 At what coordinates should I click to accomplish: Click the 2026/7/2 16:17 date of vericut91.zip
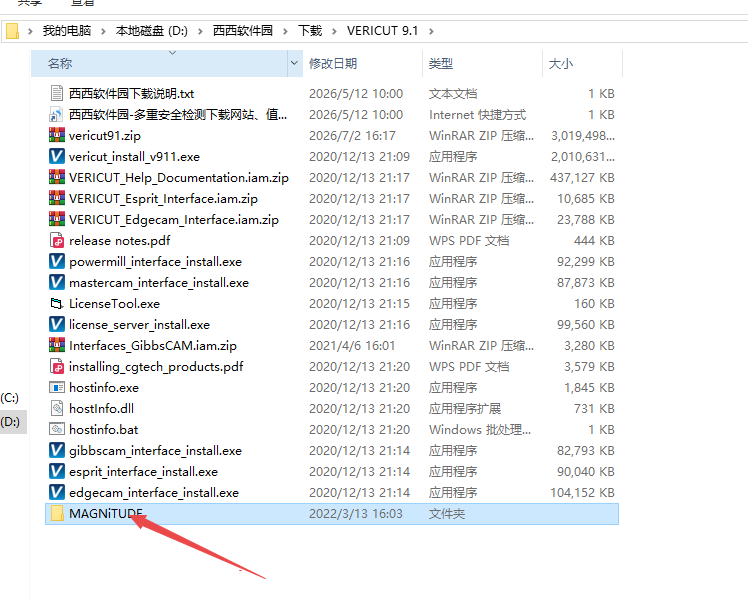click(352, 136)
